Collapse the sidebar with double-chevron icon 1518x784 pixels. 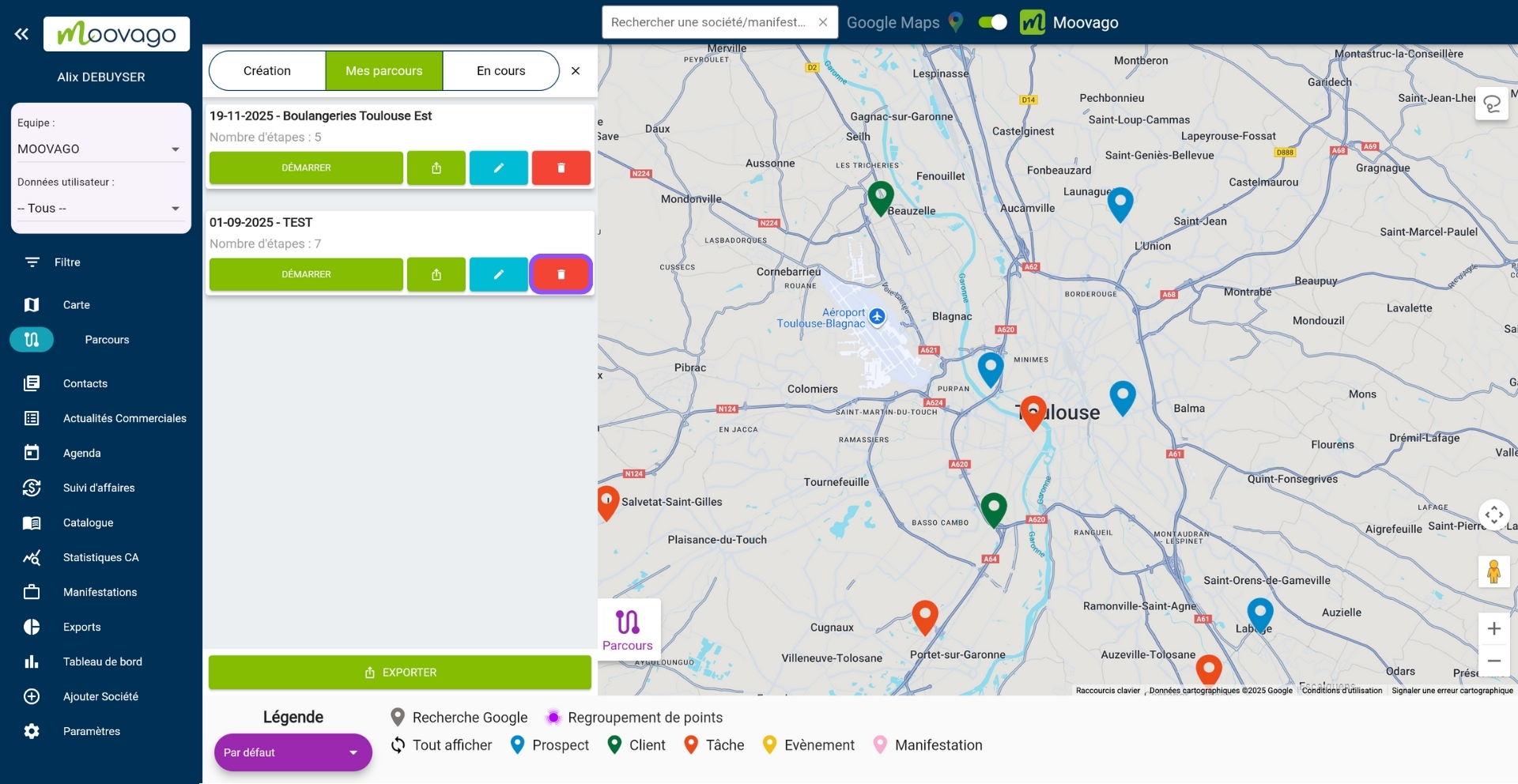click(x=21, y=34)
